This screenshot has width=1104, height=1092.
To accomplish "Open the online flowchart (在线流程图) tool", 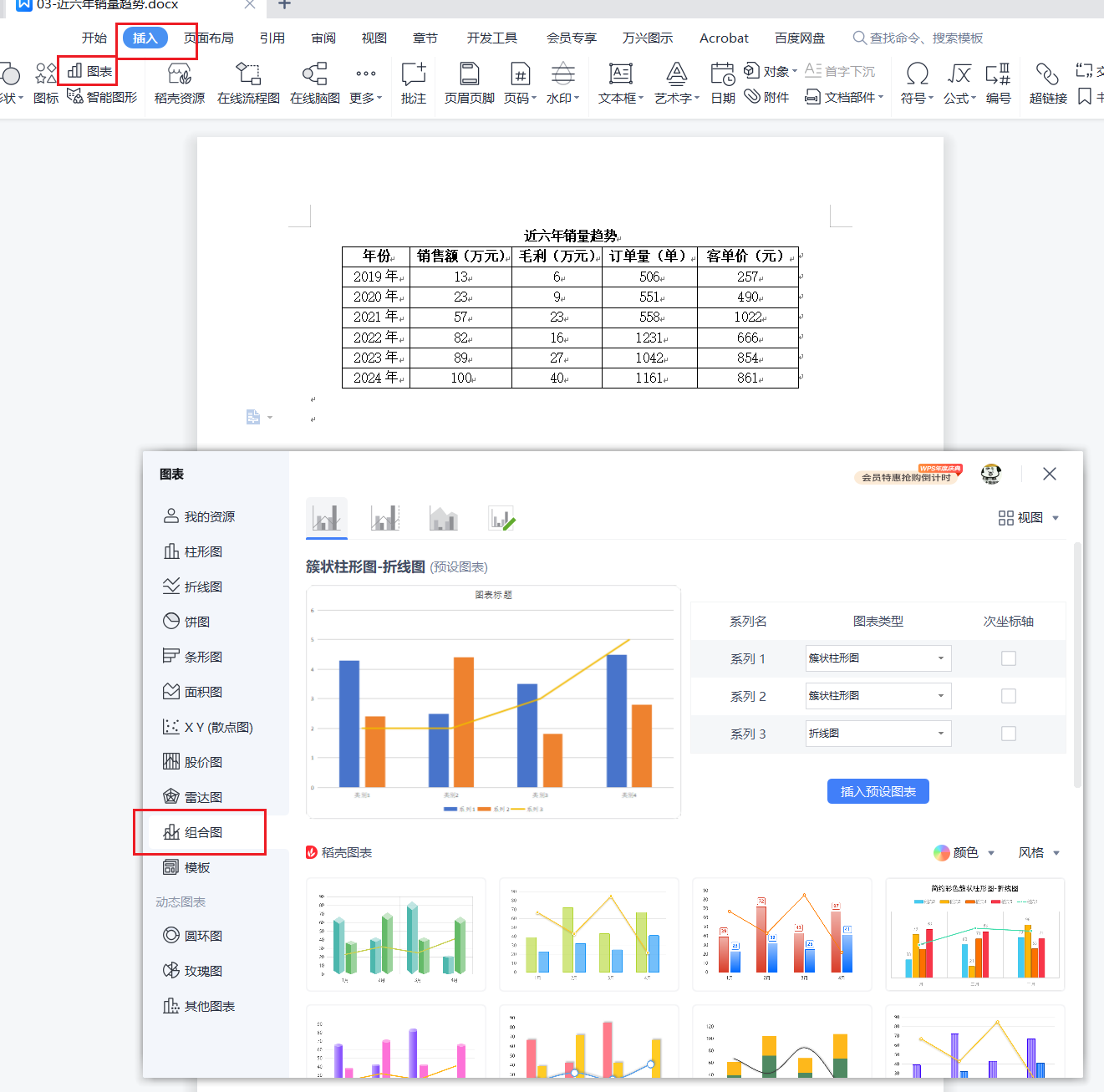I will coord(248,83).
